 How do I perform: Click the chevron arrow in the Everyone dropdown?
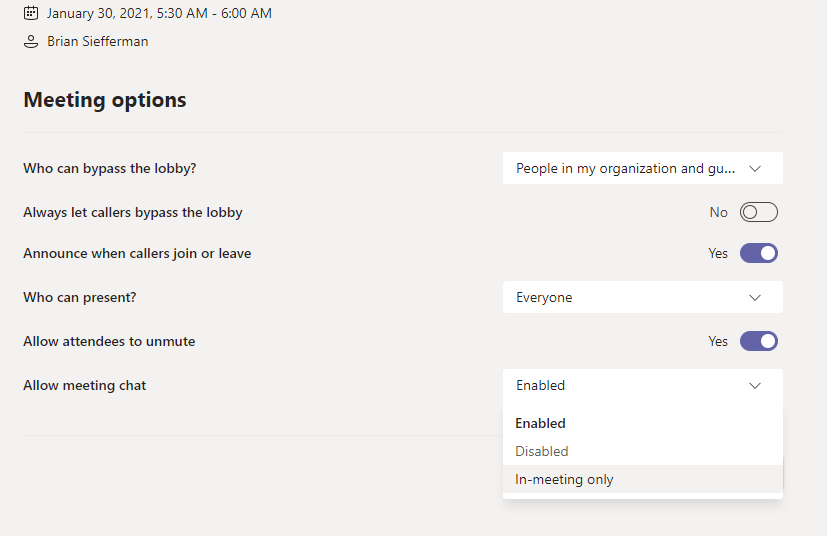point(755,298)
